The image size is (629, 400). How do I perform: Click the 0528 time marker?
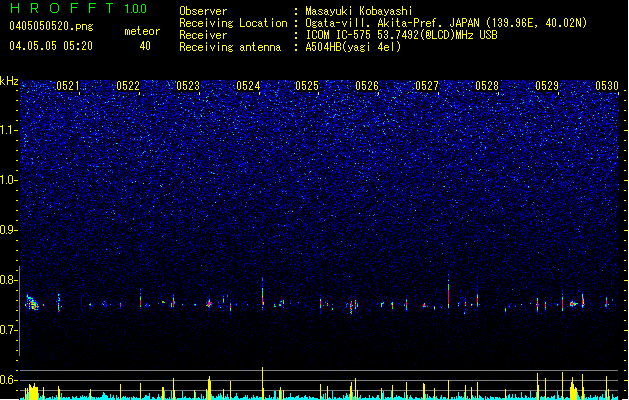487,86
